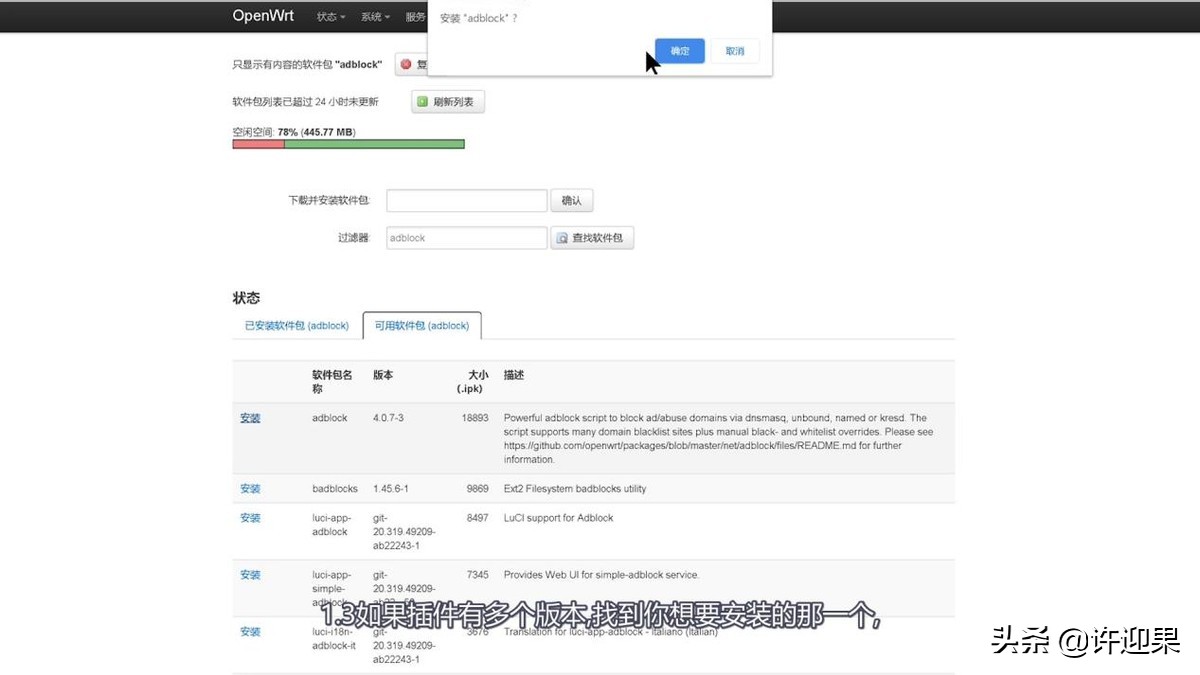The image size is (1200, 675).
Task: Install the adblock 4.0.7-3 package
Action: (x=249, y=417)
